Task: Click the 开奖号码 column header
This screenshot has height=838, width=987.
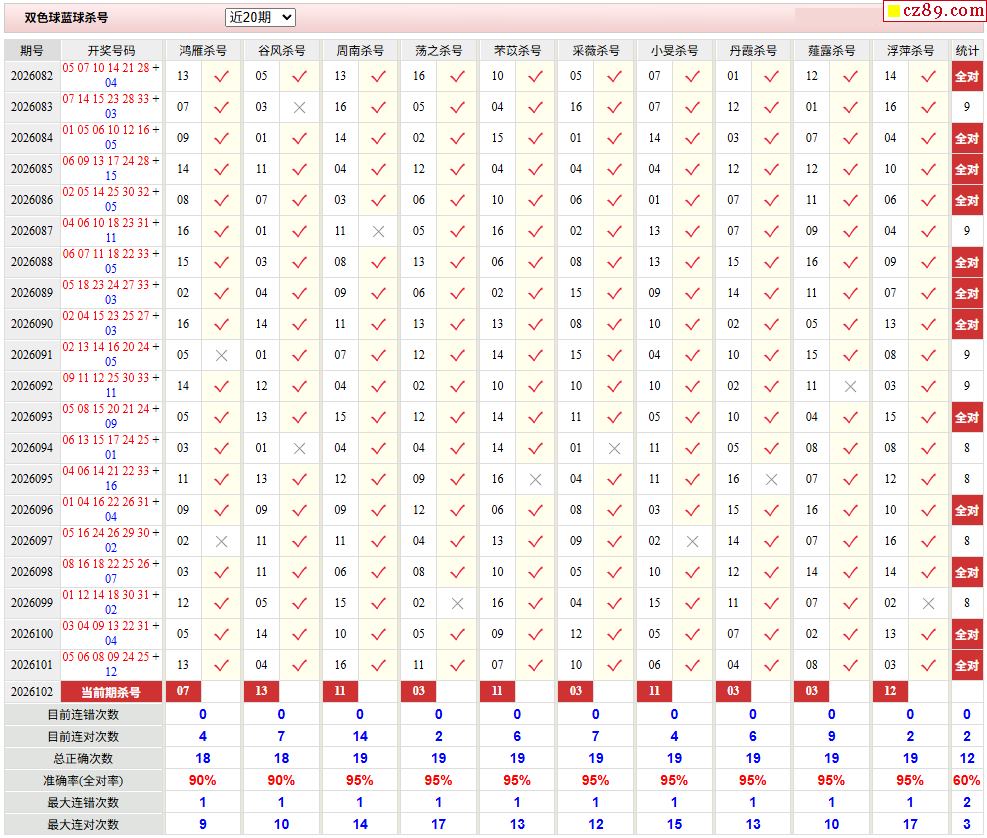Action: pos(111,50)
